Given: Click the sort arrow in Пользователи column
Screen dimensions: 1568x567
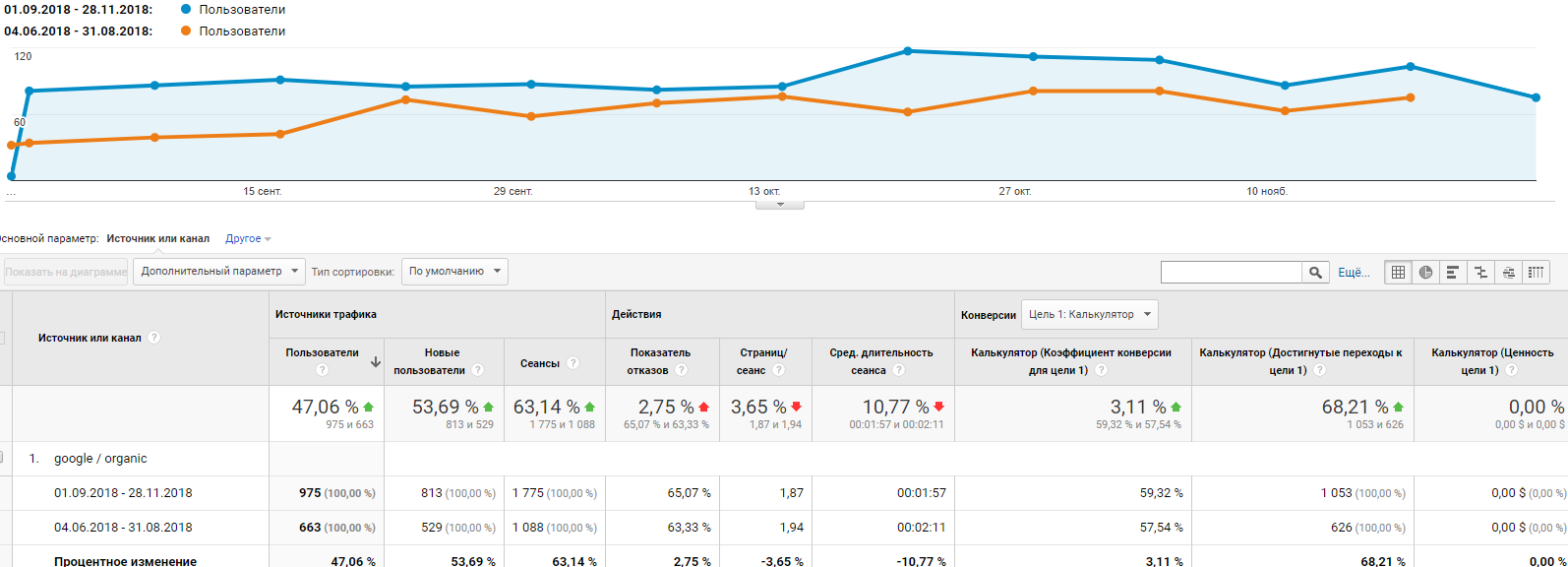Looking at the screenshot, I should 376,362.
